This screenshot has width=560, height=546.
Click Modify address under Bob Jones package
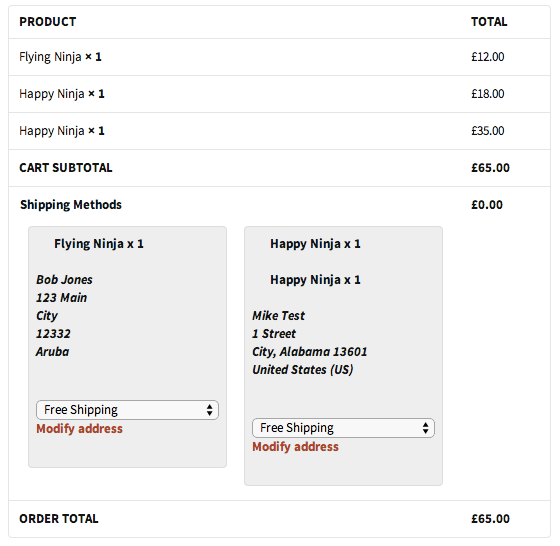point(79,429)
